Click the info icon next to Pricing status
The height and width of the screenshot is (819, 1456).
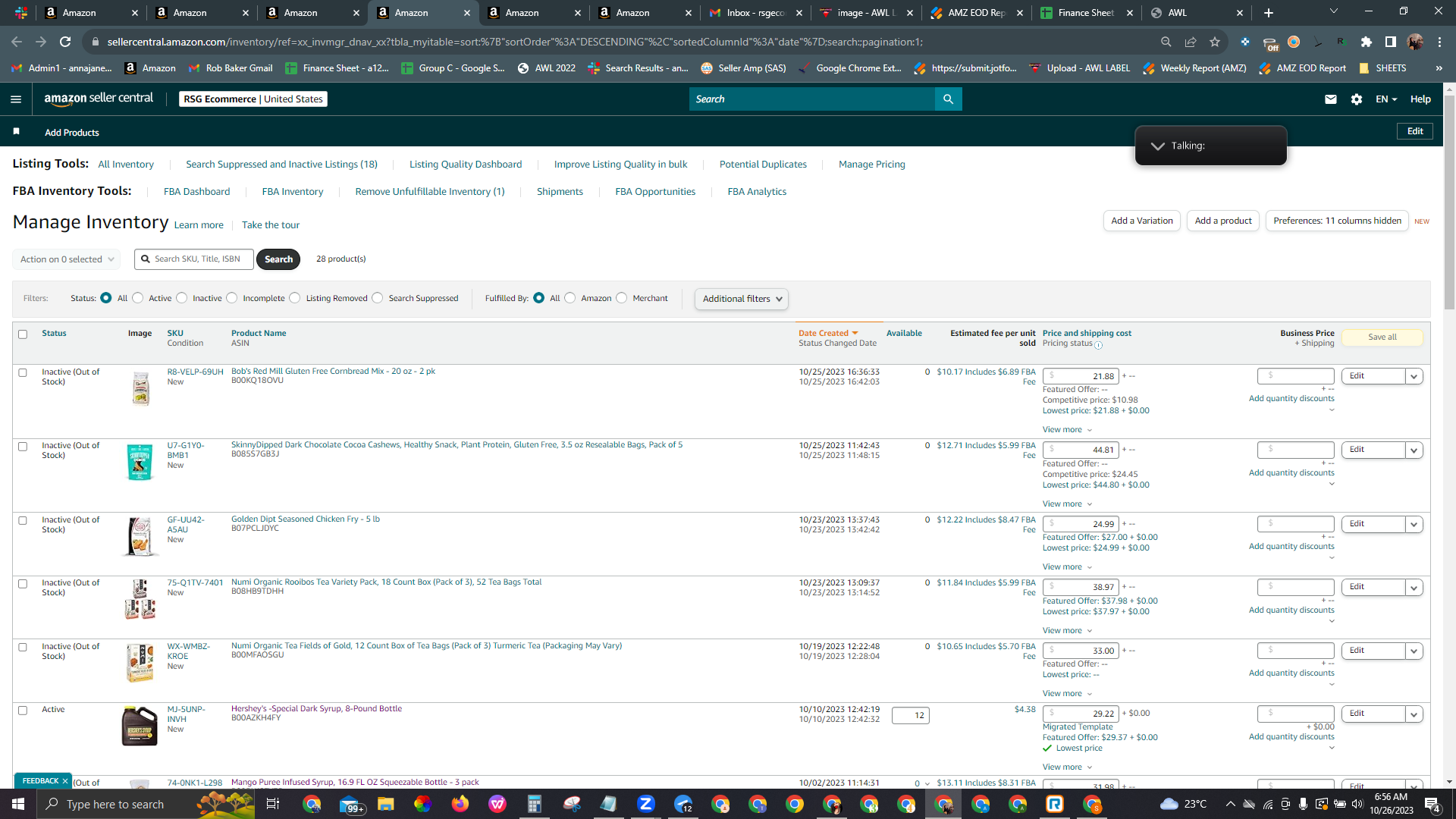pos(1098,345)
